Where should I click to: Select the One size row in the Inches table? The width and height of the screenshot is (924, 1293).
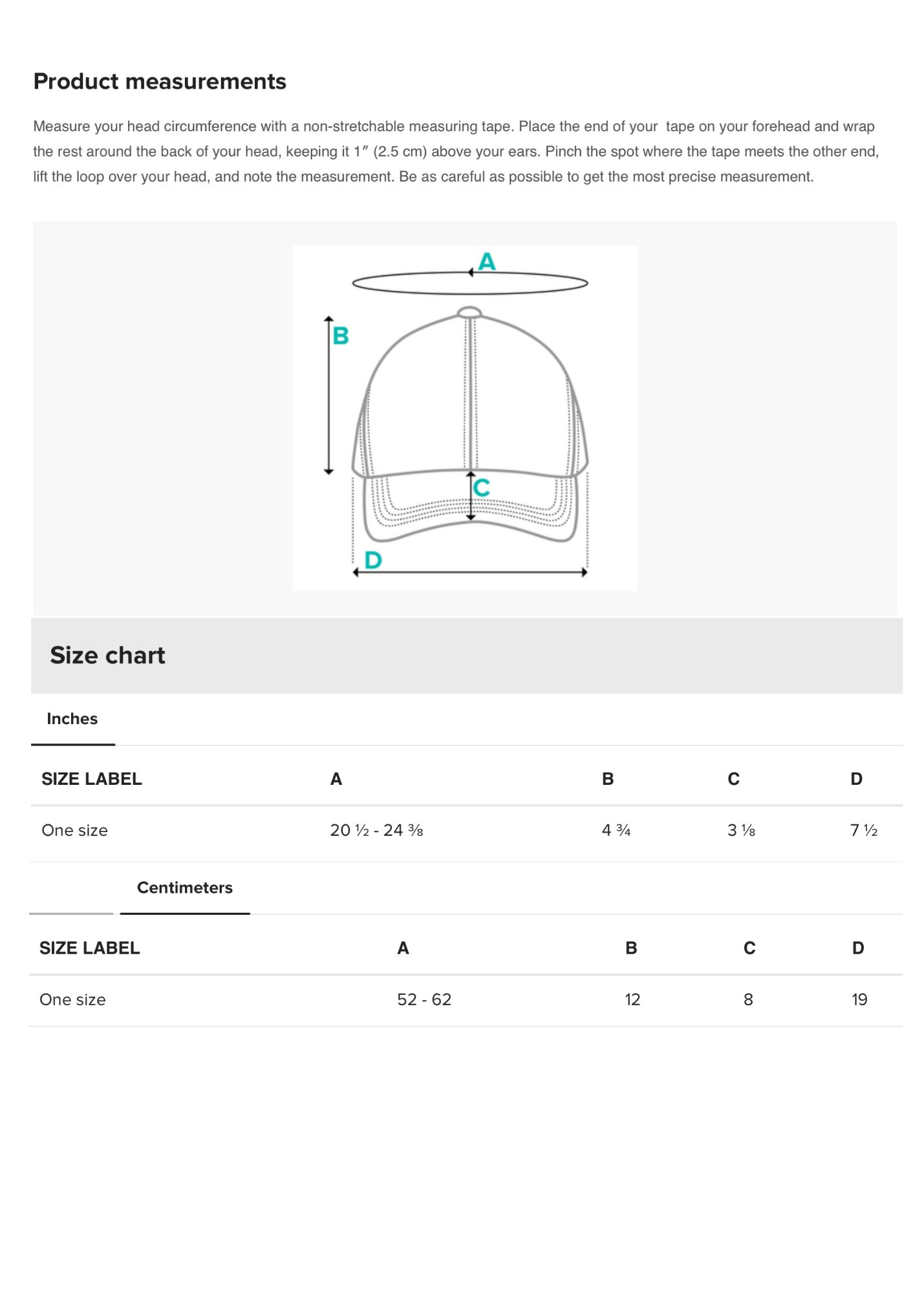pyautogui.click(x=75, y=830)
